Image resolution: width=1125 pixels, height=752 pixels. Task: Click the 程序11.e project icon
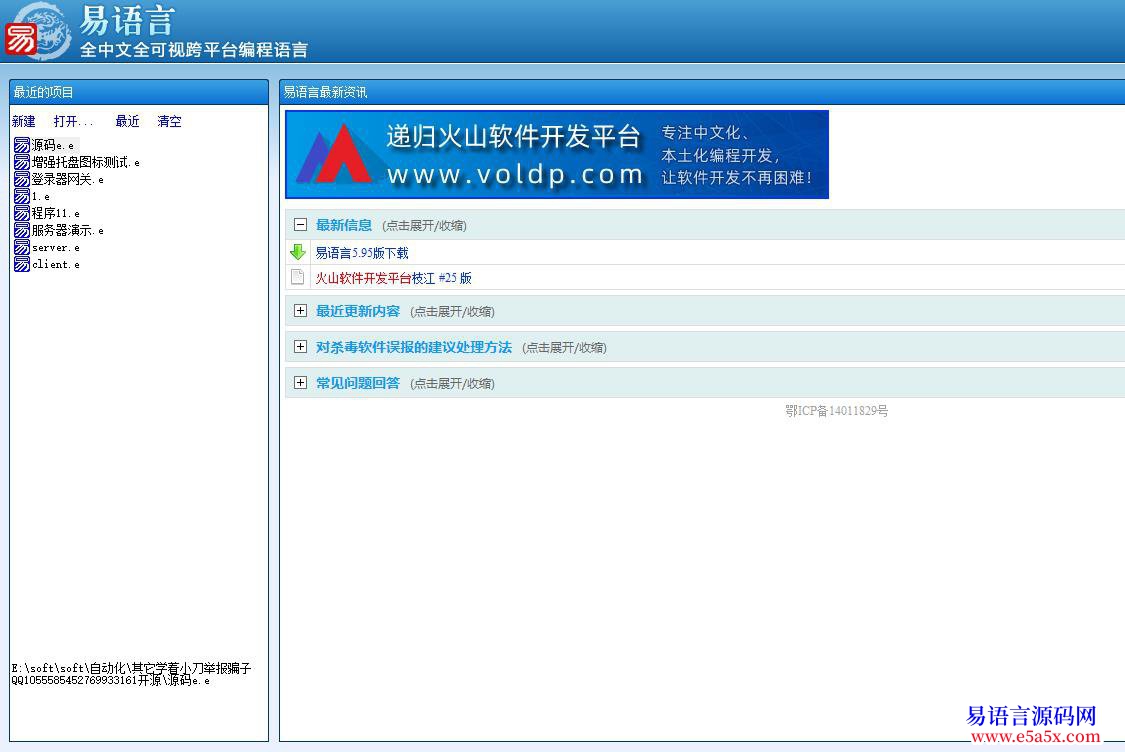click(x=20, y=213)
